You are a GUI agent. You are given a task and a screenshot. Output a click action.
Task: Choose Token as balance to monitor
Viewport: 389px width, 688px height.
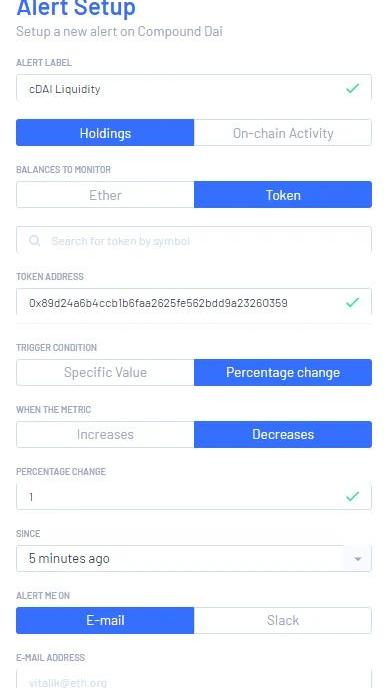click(283, 195)
